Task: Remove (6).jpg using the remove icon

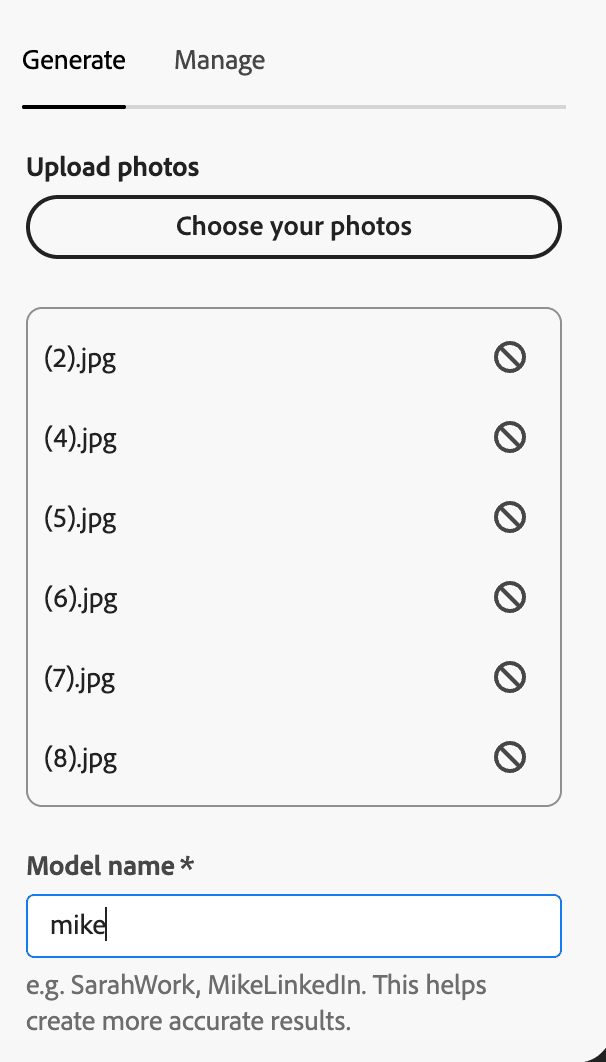Action: (x=509, y=597)
